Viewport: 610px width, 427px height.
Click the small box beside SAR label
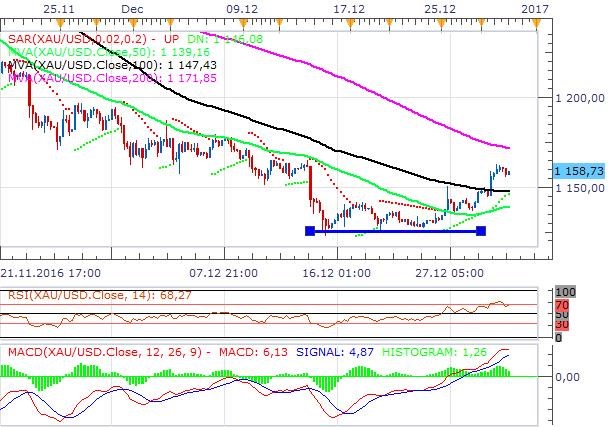(x=4, y=39)
